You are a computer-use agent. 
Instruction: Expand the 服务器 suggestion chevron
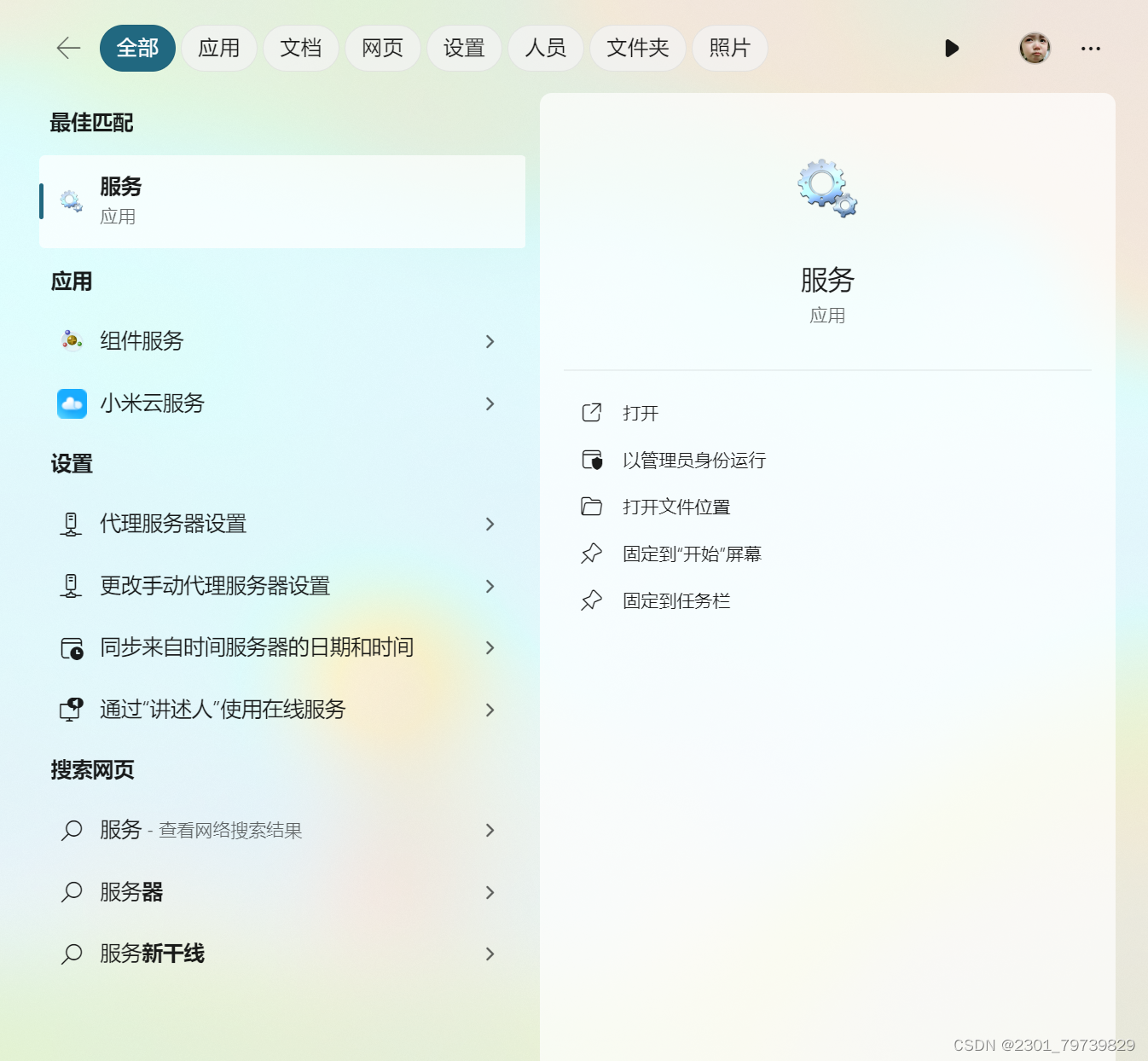[490, 892]
